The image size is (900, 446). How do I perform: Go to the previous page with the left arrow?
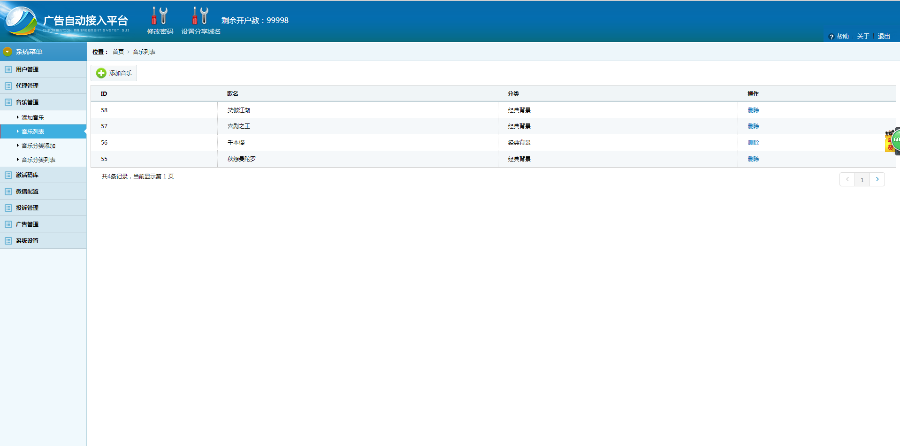[x=847, y=180]
